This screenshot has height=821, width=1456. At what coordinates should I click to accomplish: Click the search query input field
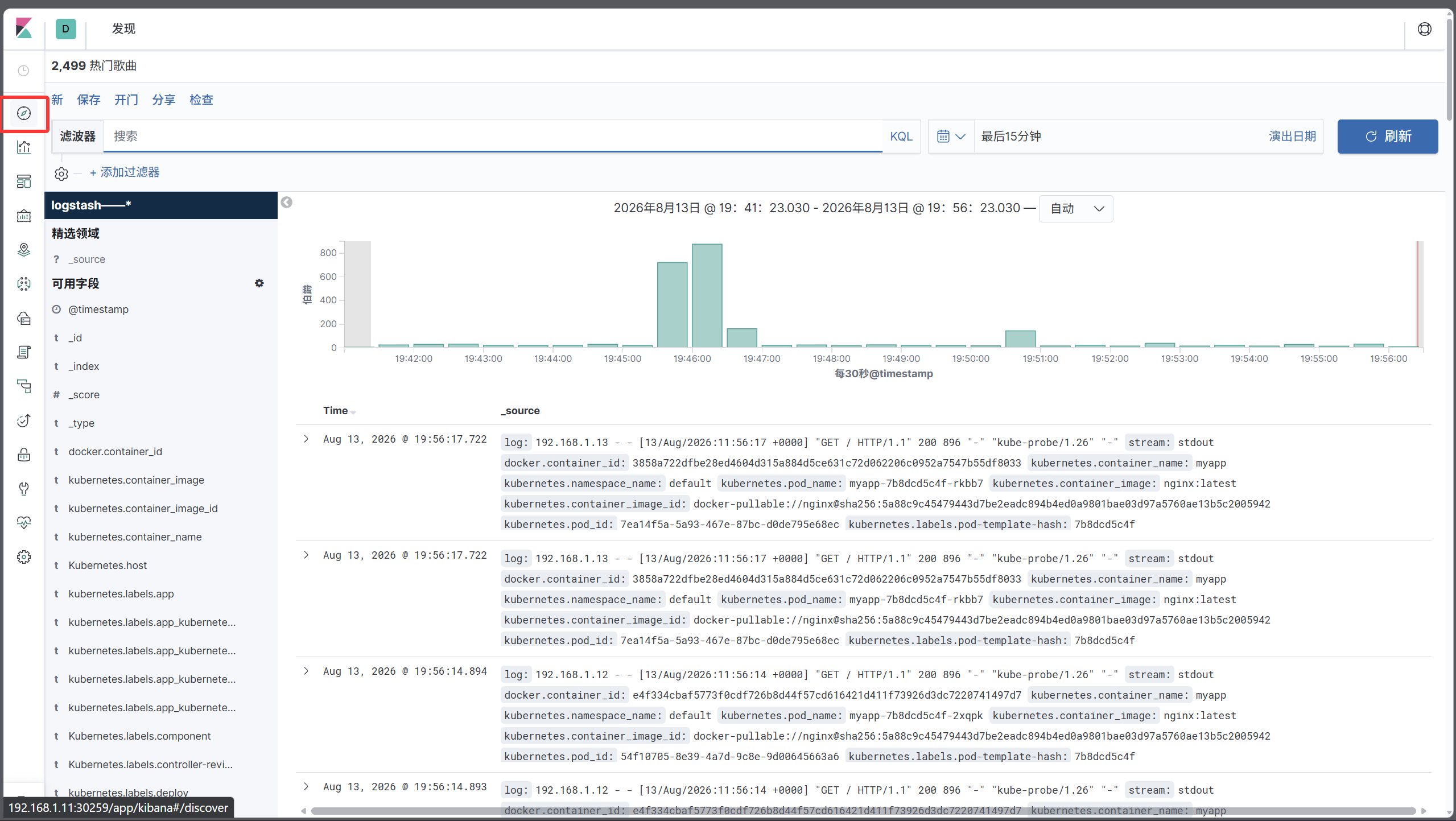pyautogui.click(x=493, y=137)
